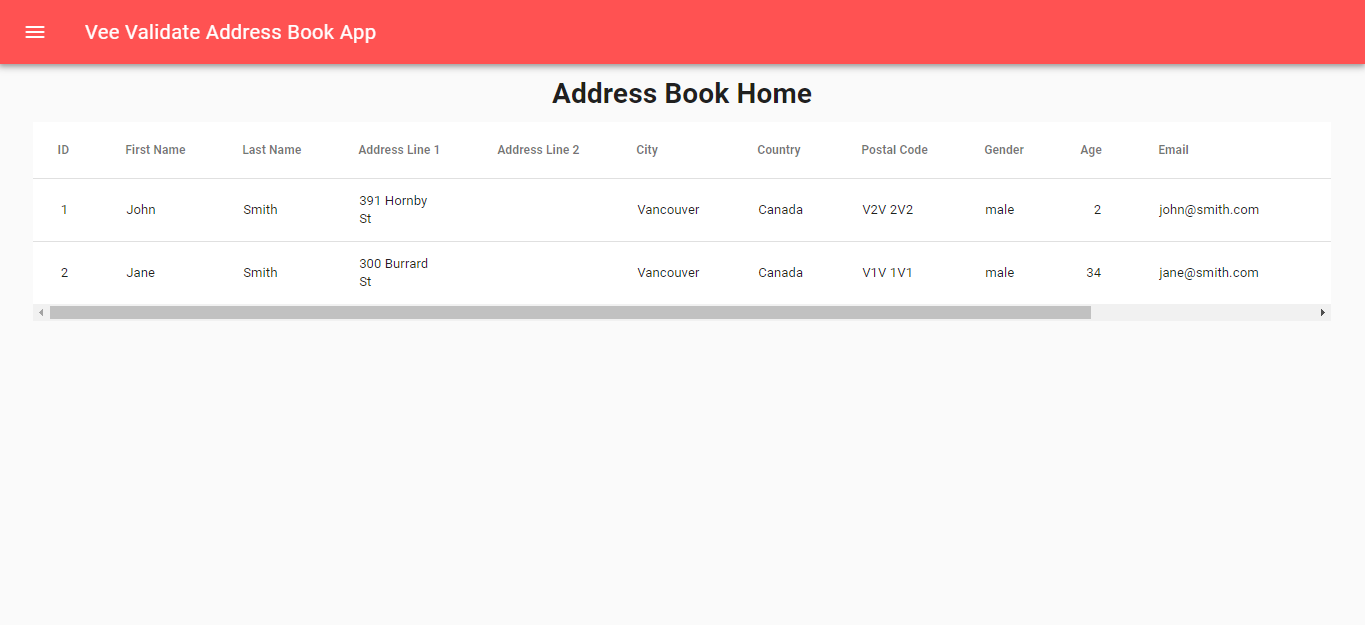The height and width of the screenshot is (625, 1365).
Task: Open the navigation hamburger menu
Action: click(x=35, y=31)
